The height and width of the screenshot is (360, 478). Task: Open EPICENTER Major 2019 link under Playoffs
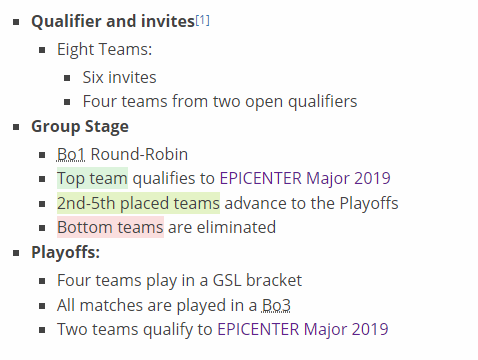point(303,329)
